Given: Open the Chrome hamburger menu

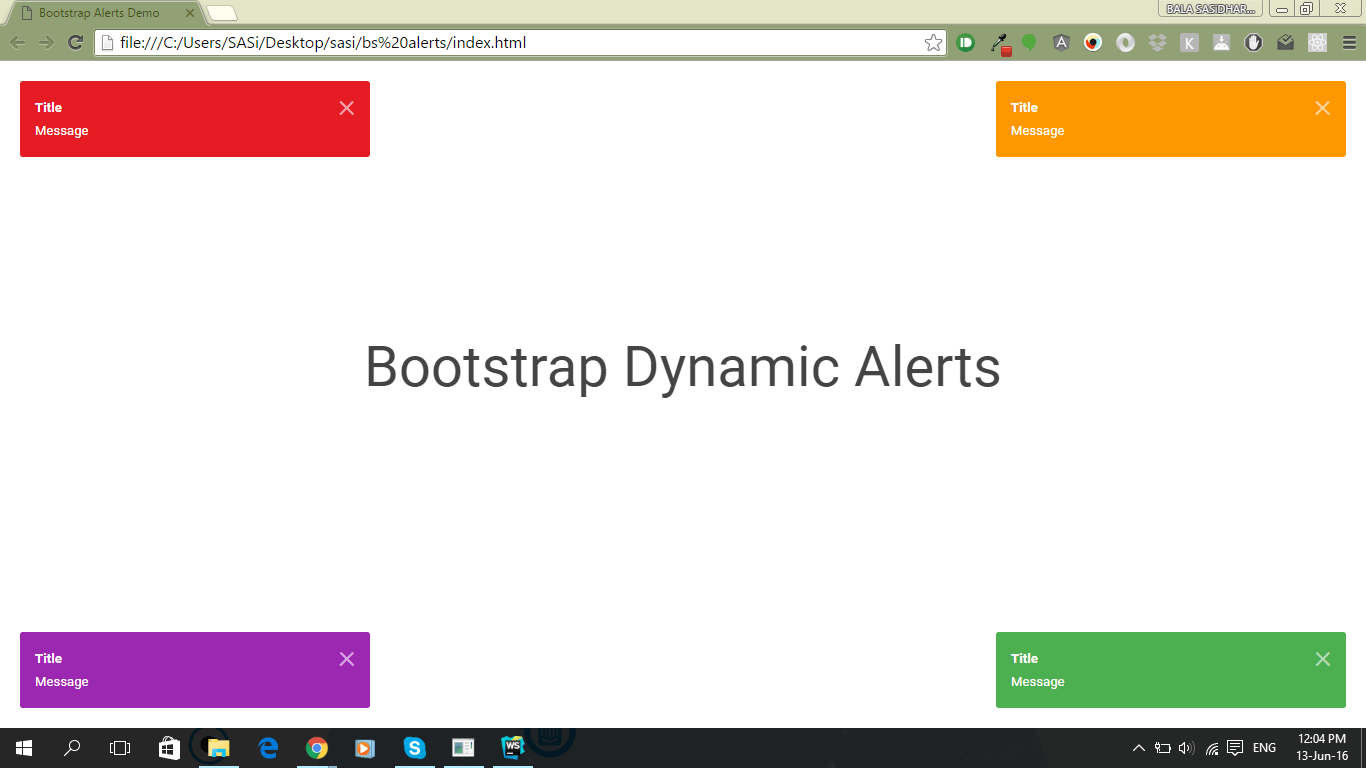Looking at the screenshot, I should (x=1349, y=43).
